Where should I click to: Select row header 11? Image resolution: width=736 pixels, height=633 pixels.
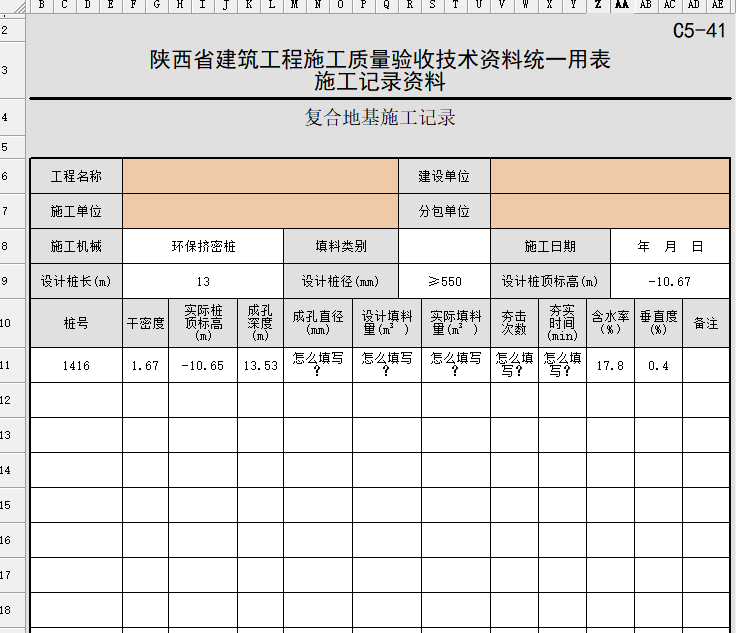pyautogui.click(x=7, y=366)
